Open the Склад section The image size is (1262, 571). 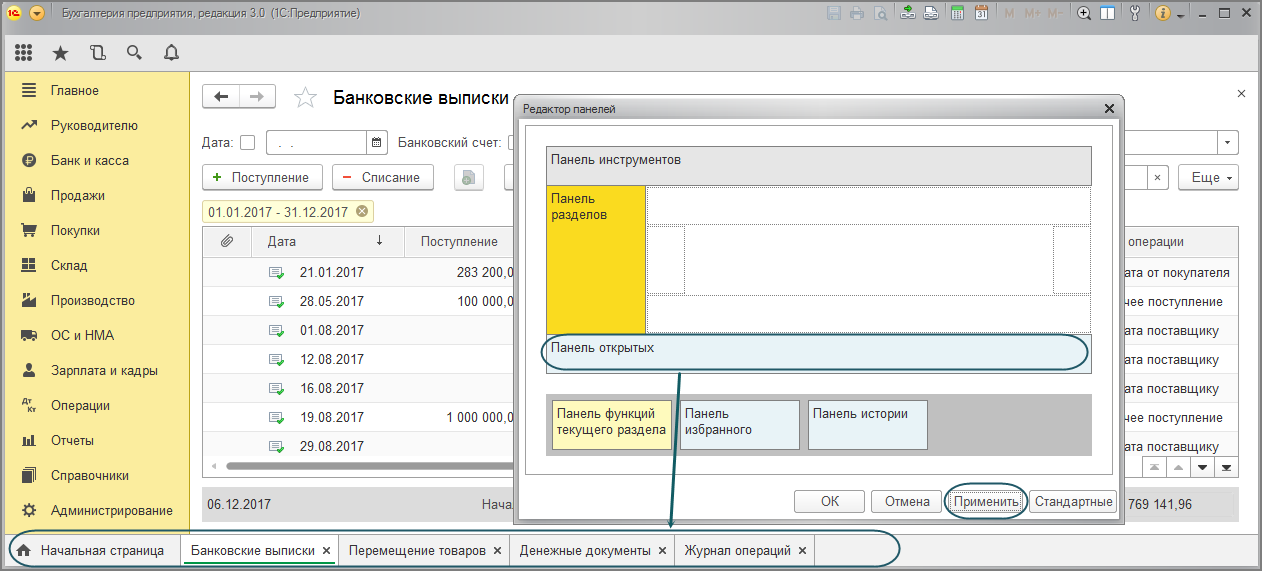point(69,265)
